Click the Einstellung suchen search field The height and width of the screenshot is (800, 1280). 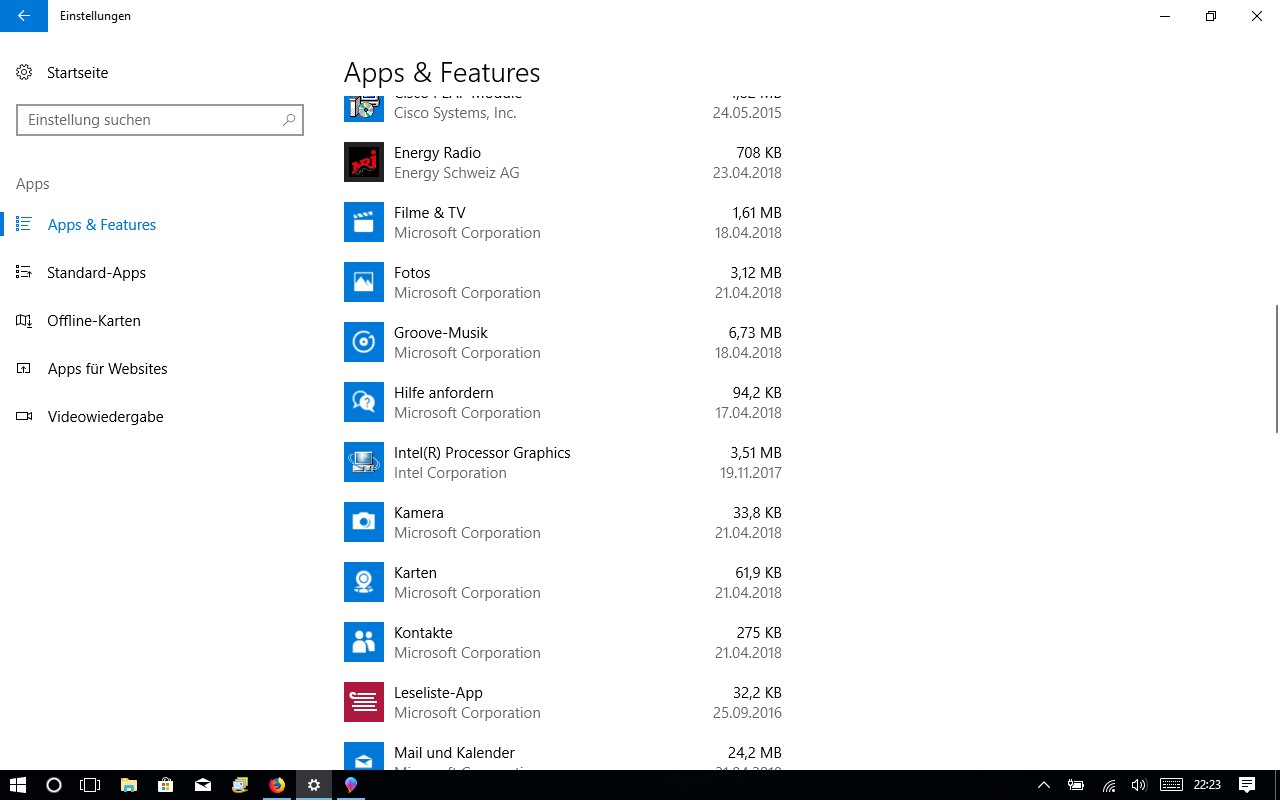(160, 120)
